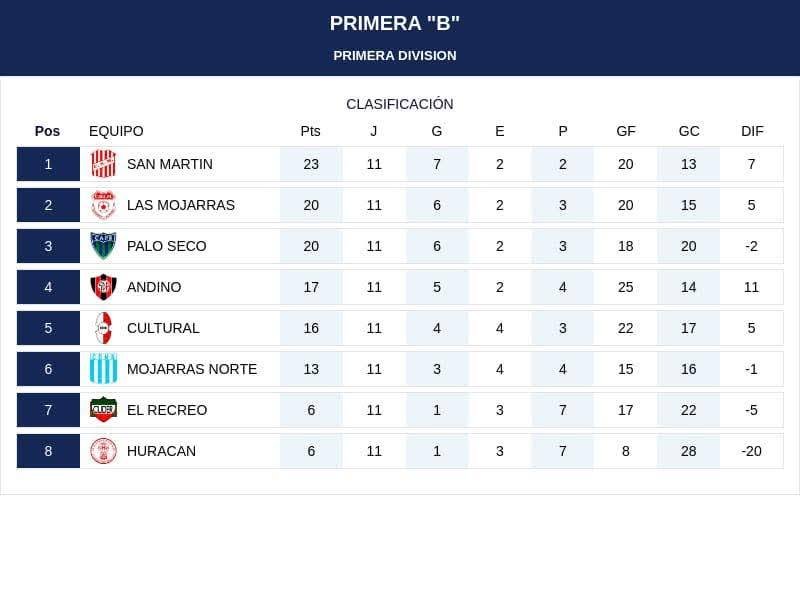Click the San Martin team crest

[x=104, y=164]
